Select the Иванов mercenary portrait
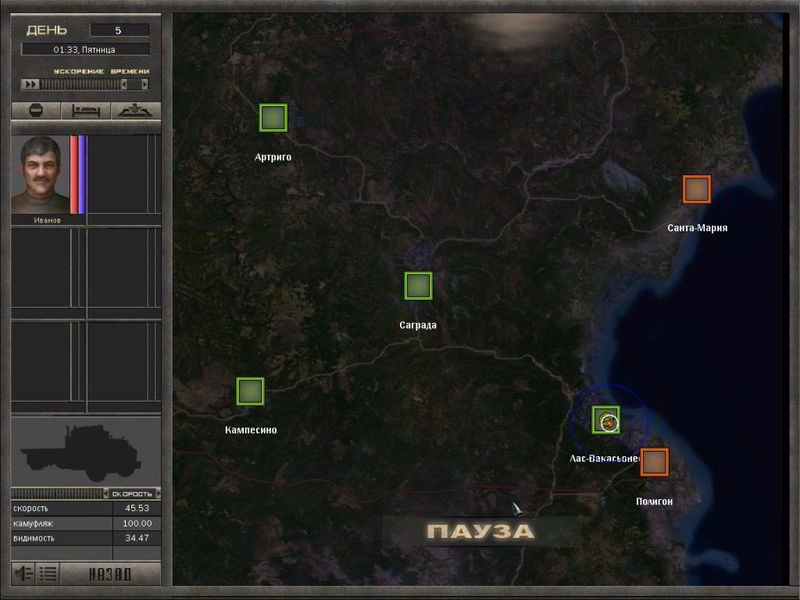 41,175
